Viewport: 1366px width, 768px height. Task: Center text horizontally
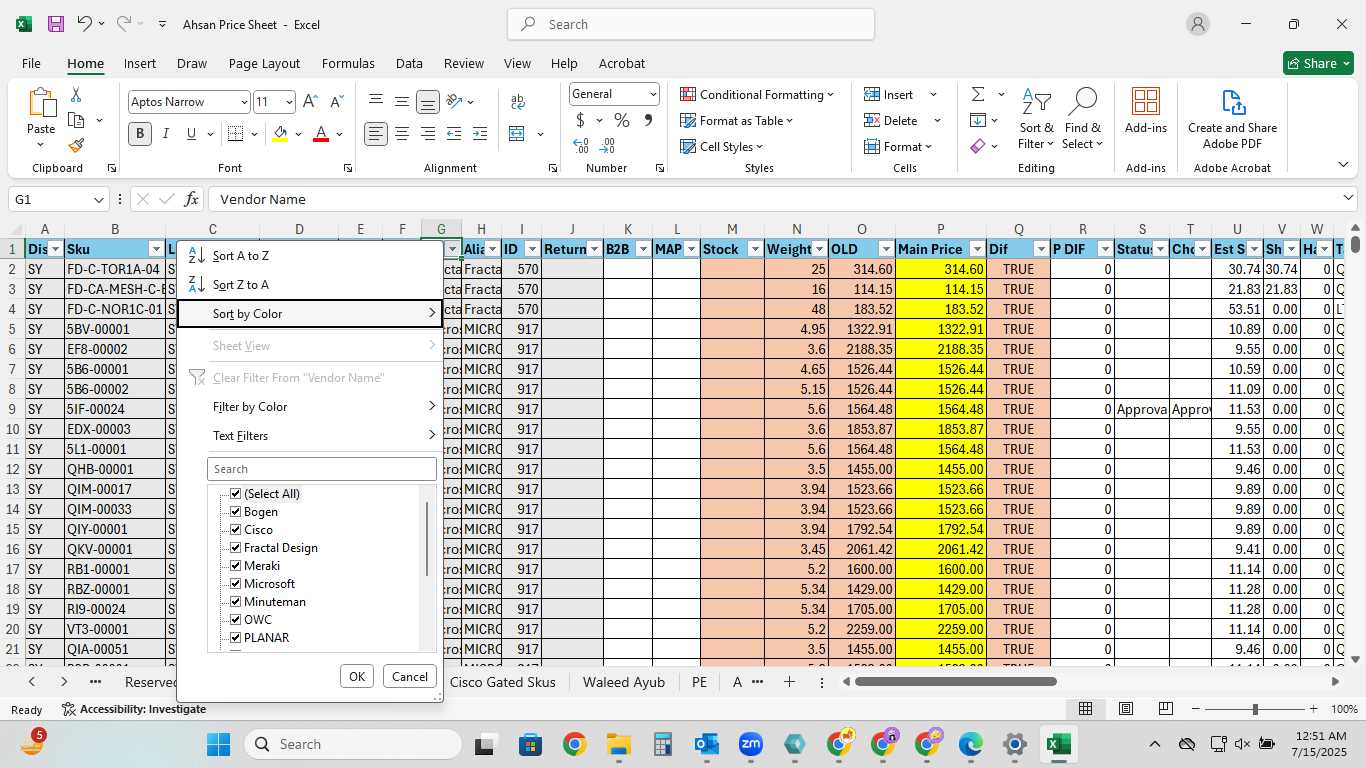402,134
